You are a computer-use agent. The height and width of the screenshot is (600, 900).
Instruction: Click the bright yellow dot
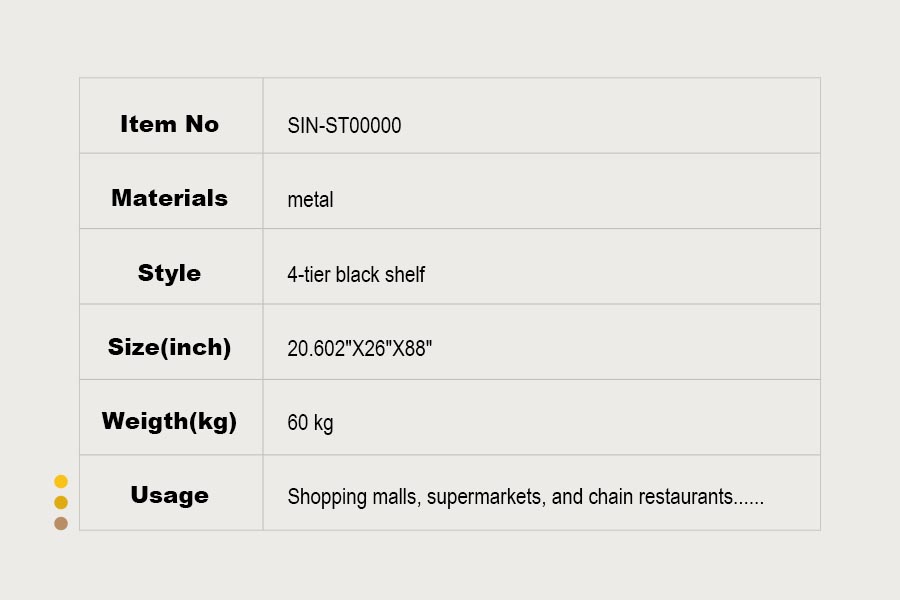click(x=61, y=481)
